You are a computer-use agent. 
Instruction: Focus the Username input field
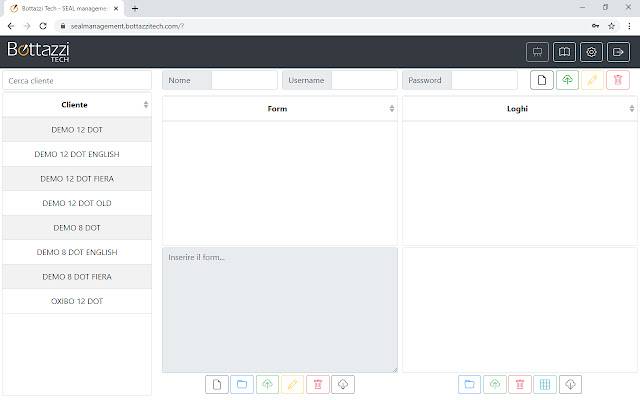click(x=364, y=80)
